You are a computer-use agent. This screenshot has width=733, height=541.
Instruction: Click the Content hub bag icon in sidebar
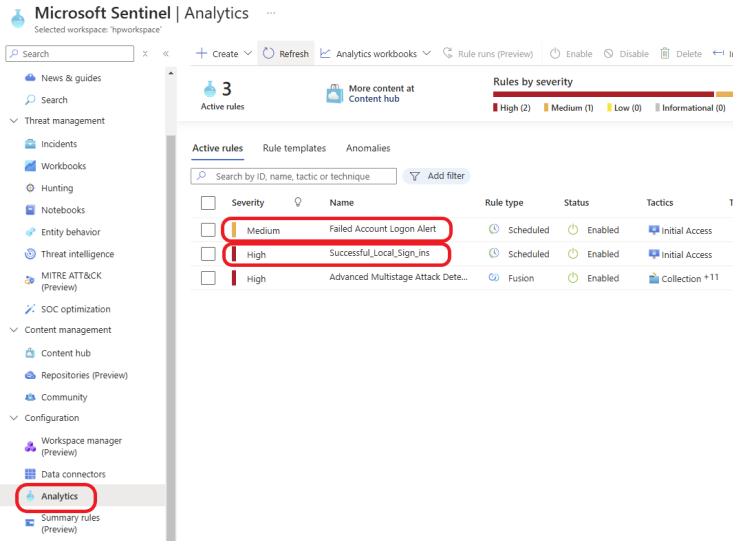click(x=30, y=353)
